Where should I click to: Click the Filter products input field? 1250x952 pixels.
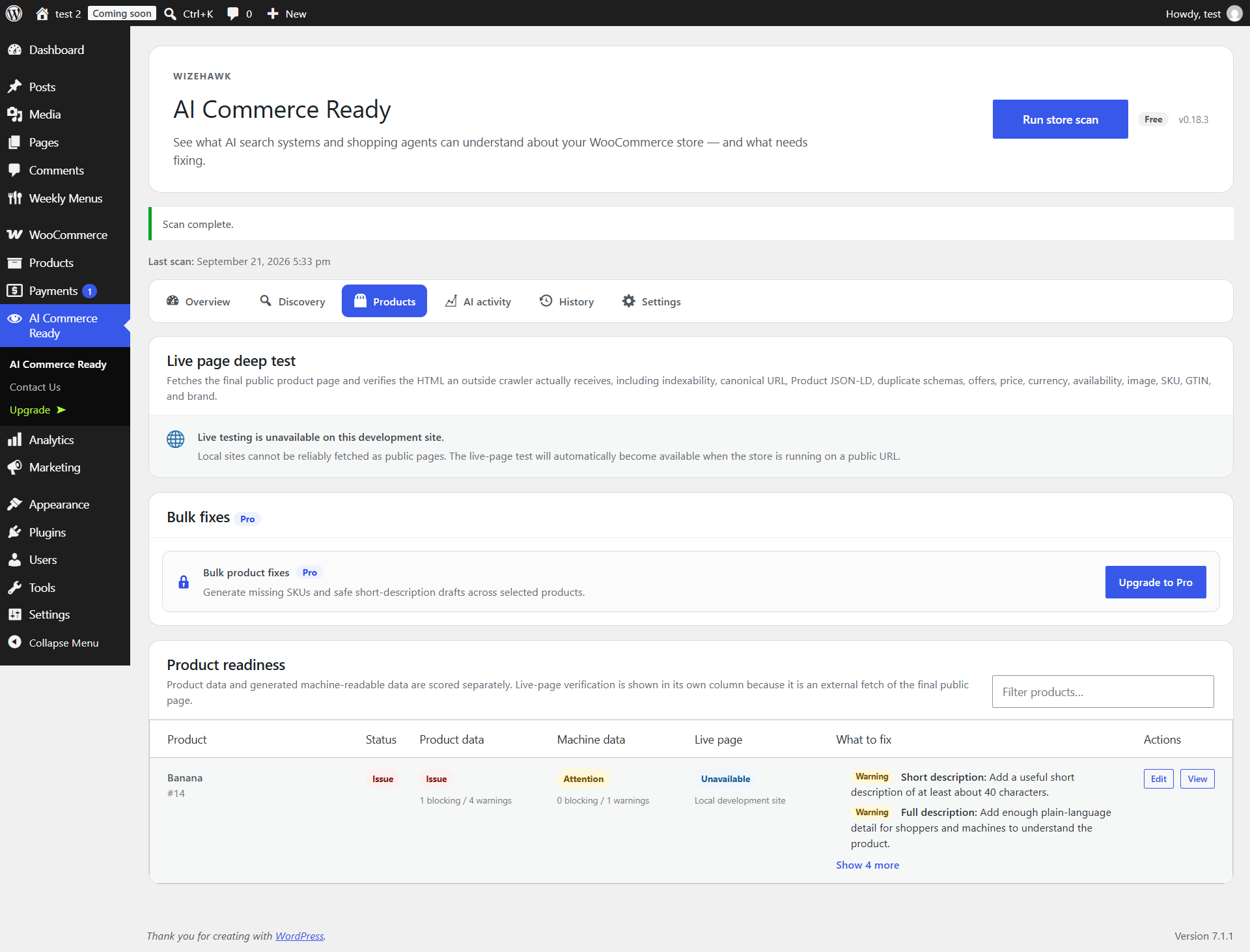pos(1103,692)
